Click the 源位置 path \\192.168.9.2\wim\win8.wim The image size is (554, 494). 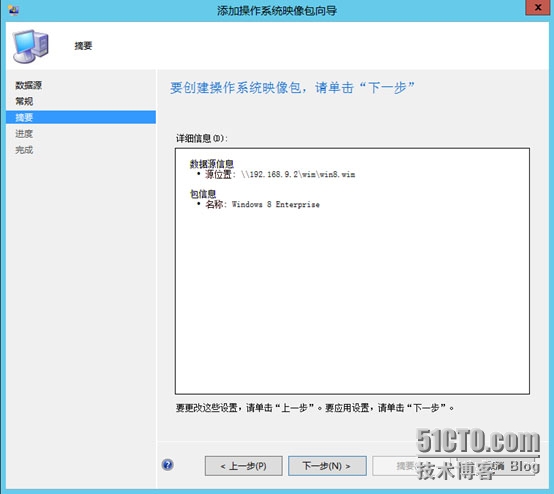tap(298, 174)
